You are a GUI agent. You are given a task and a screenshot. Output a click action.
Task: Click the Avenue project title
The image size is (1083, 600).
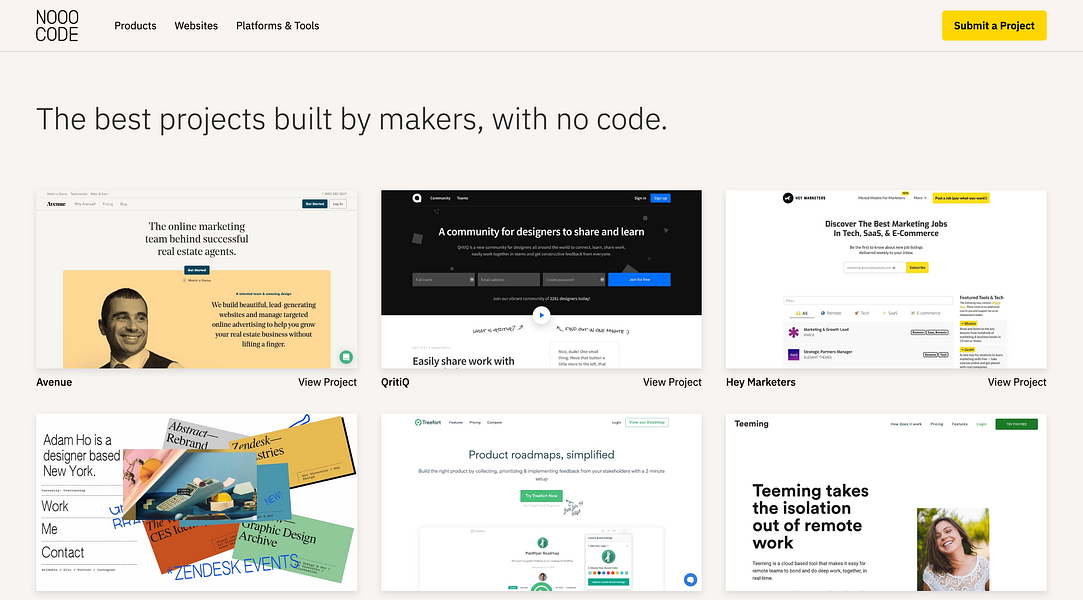coord(54,382)
